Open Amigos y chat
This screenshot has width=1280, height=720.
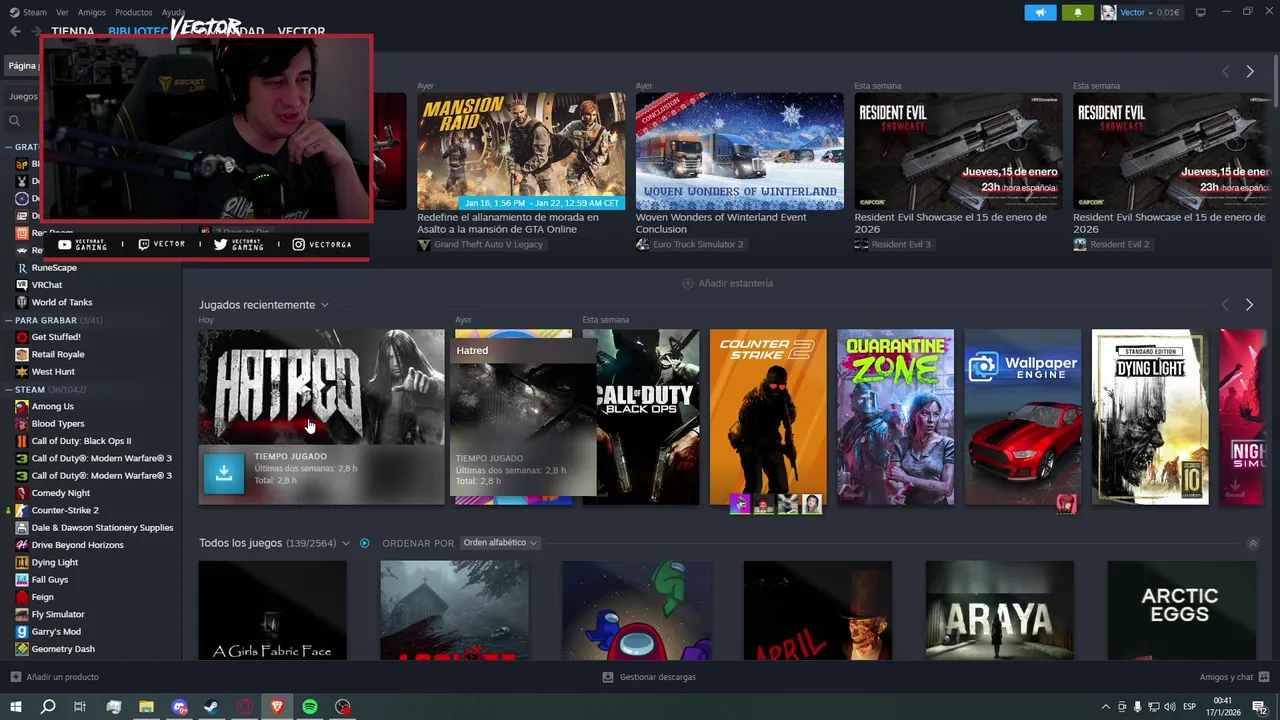(x=1233, y=677)
